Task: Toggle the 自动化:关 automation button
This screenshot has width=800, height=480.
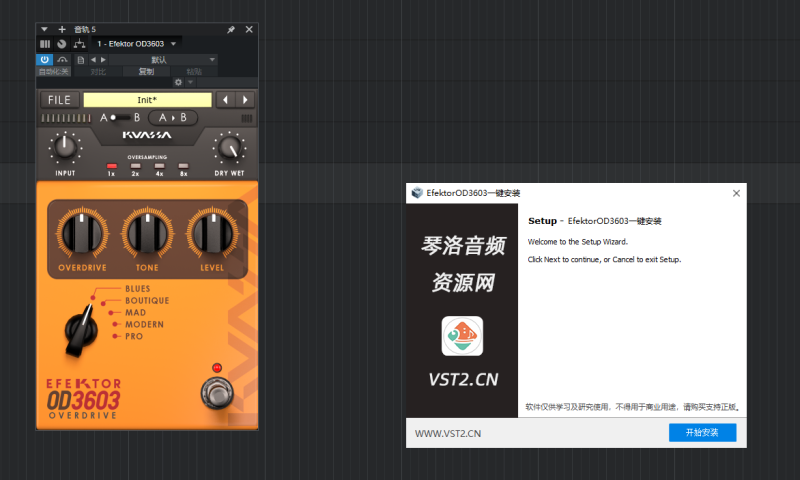Action: 54,71
